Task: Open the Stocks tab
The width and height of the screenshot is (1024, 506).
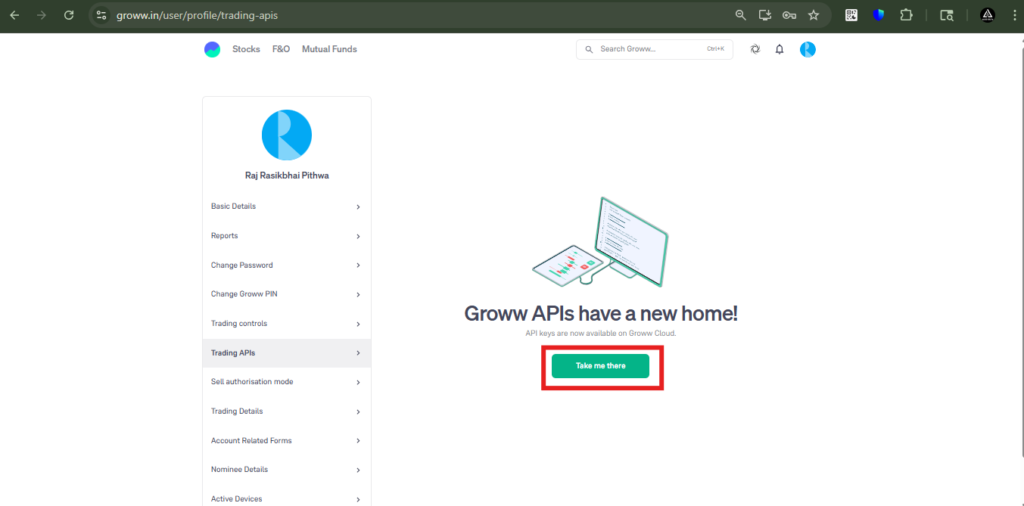Action: tap(246, 49)
